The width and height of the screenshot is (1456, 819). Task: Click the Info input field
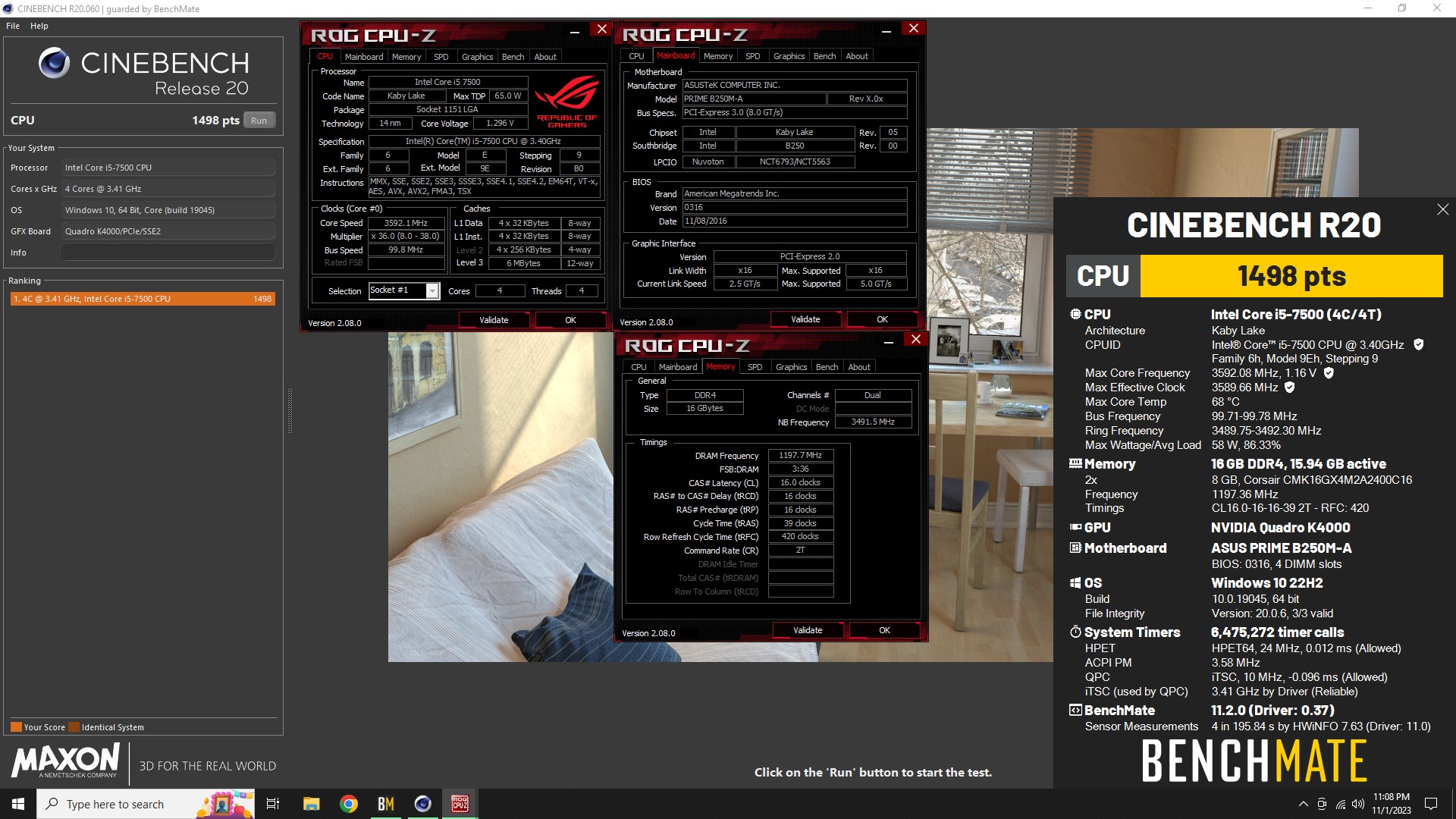point(168,253)
